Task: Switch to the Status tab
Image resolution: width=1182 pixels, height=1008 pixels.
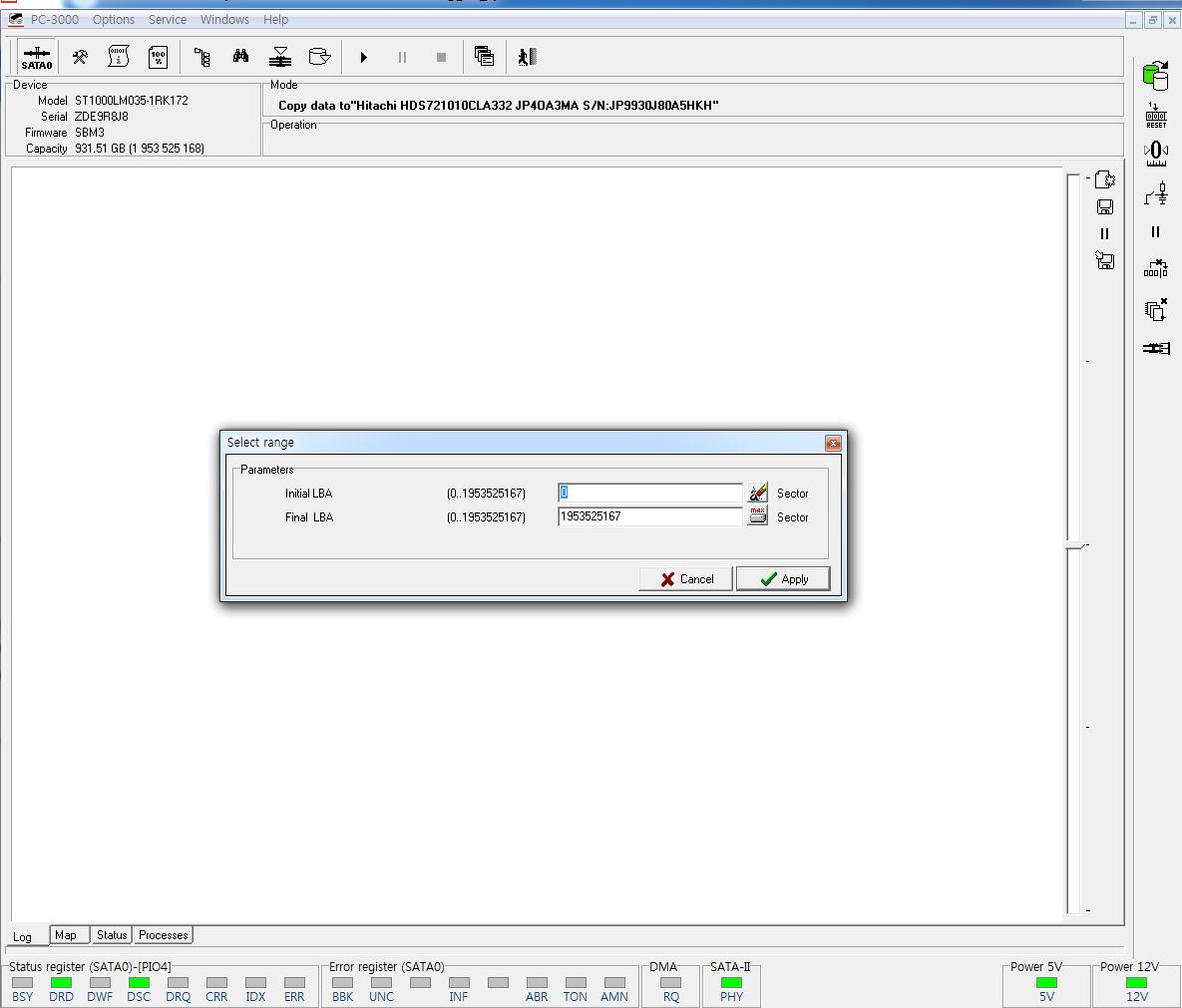Action: click(112, 935)
